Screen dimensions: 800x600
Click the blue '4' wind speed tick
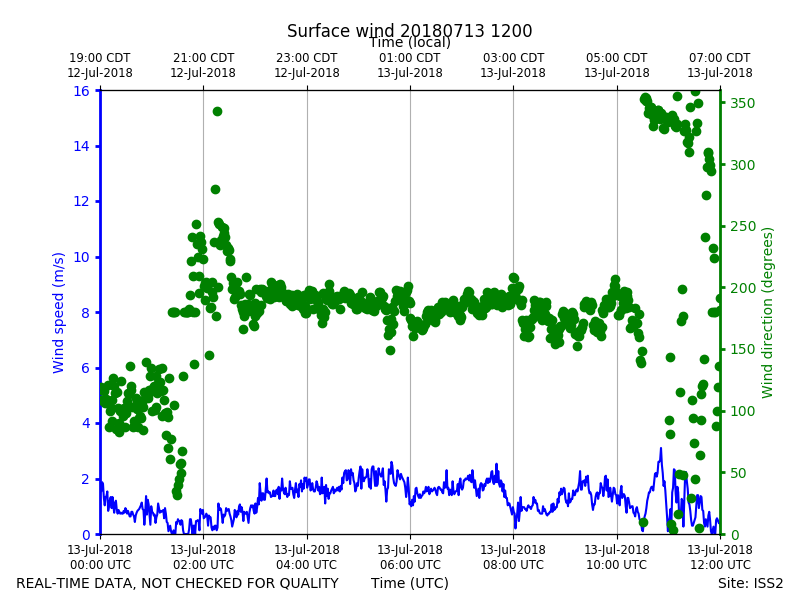coord(85,423)
